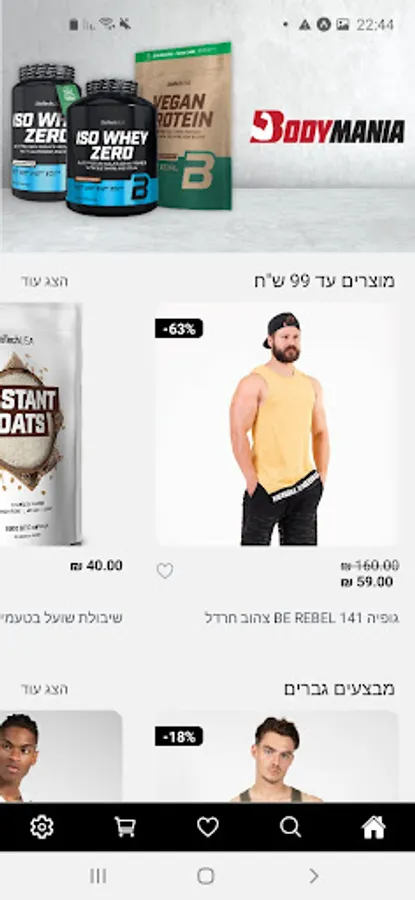Open the men's sale product with -18% tag
Viewport: 415px width, 900px height.
pos(276,757)
